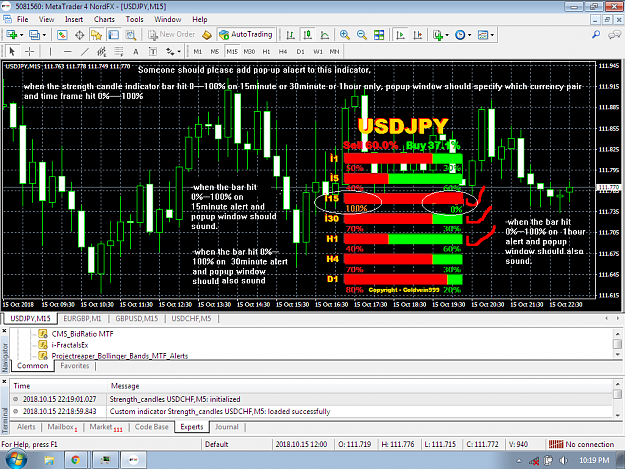Toggle the Terminal window icon

[114, 35]
